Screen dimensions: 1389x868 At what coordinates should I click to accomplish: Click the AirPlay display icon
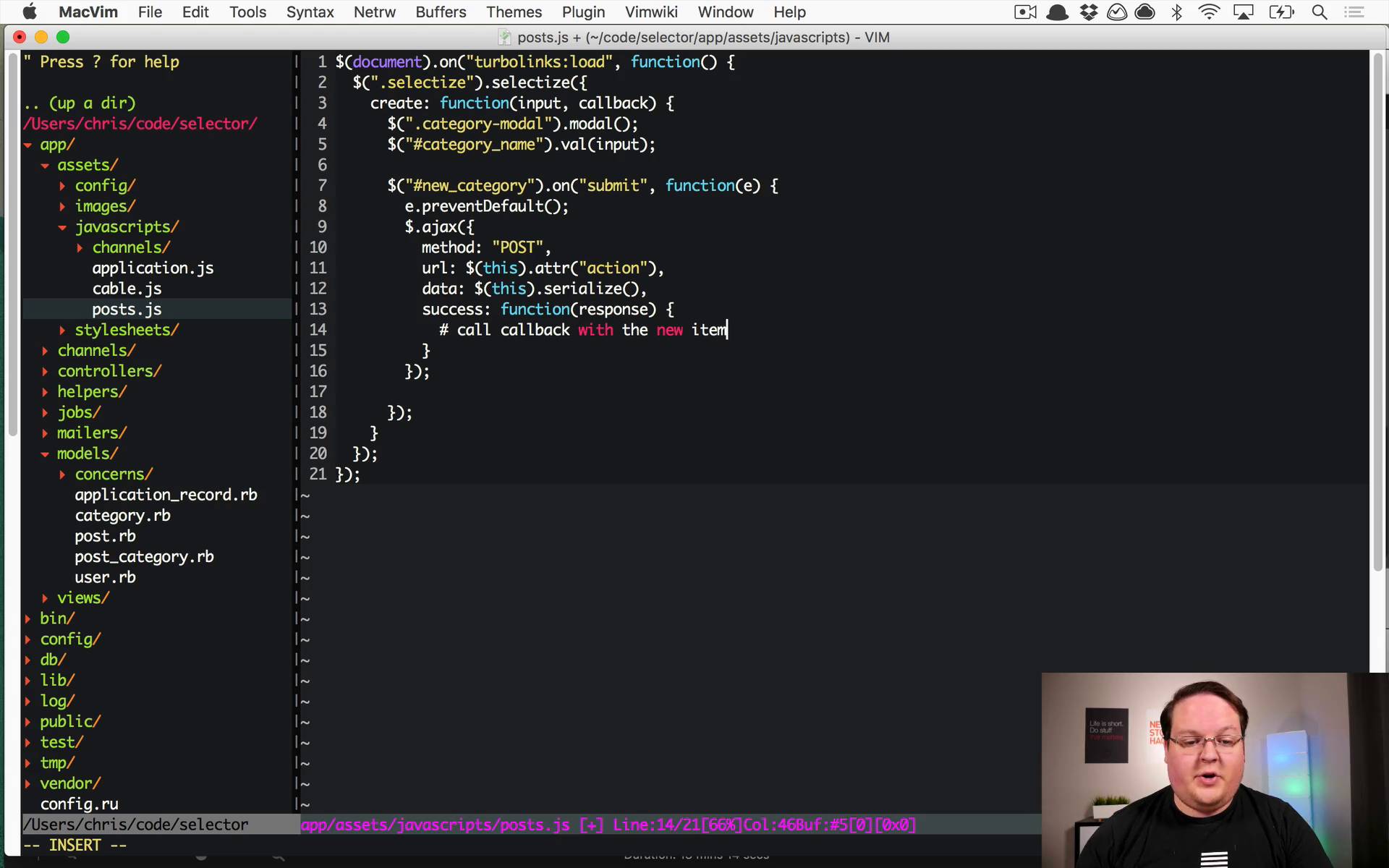click(x=1243, y=12)
